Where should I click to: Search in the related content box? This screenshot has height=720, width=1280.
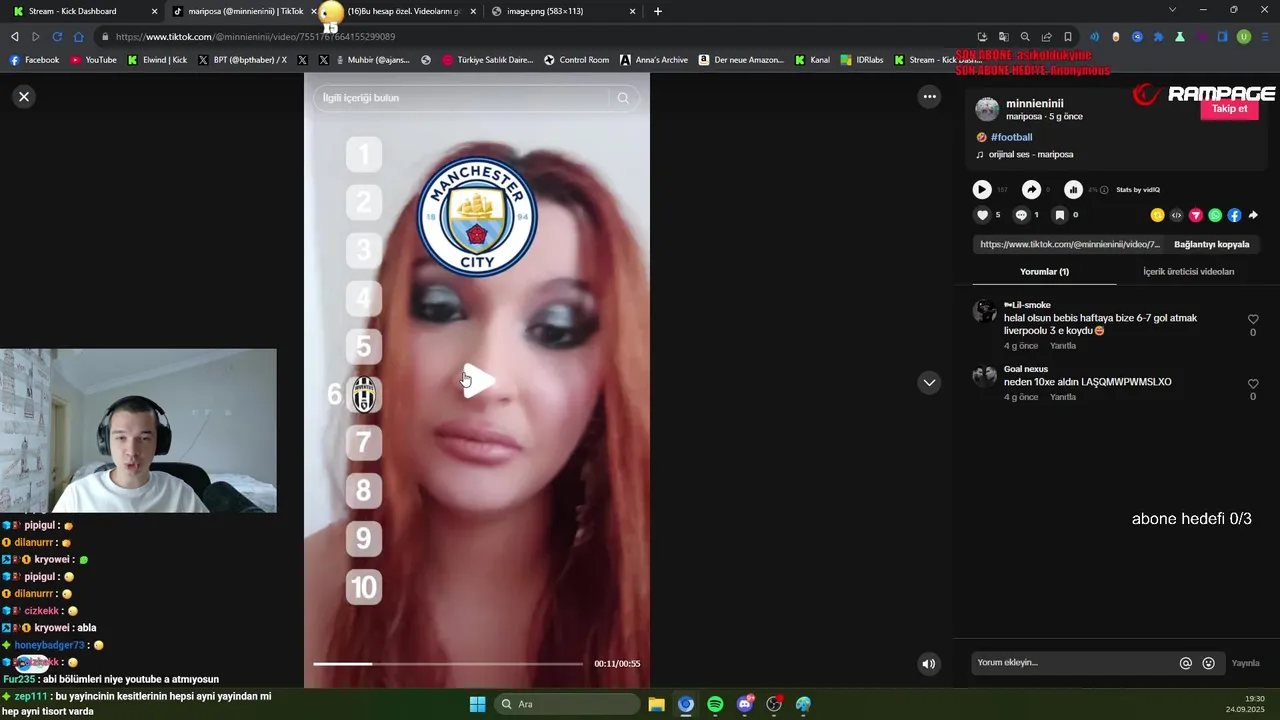[461, 98]
